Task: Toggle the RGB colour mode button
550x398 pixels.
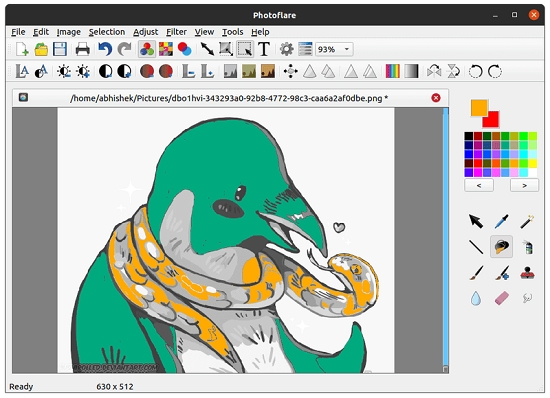Action: pyautogui.click(x=147, y=49)
